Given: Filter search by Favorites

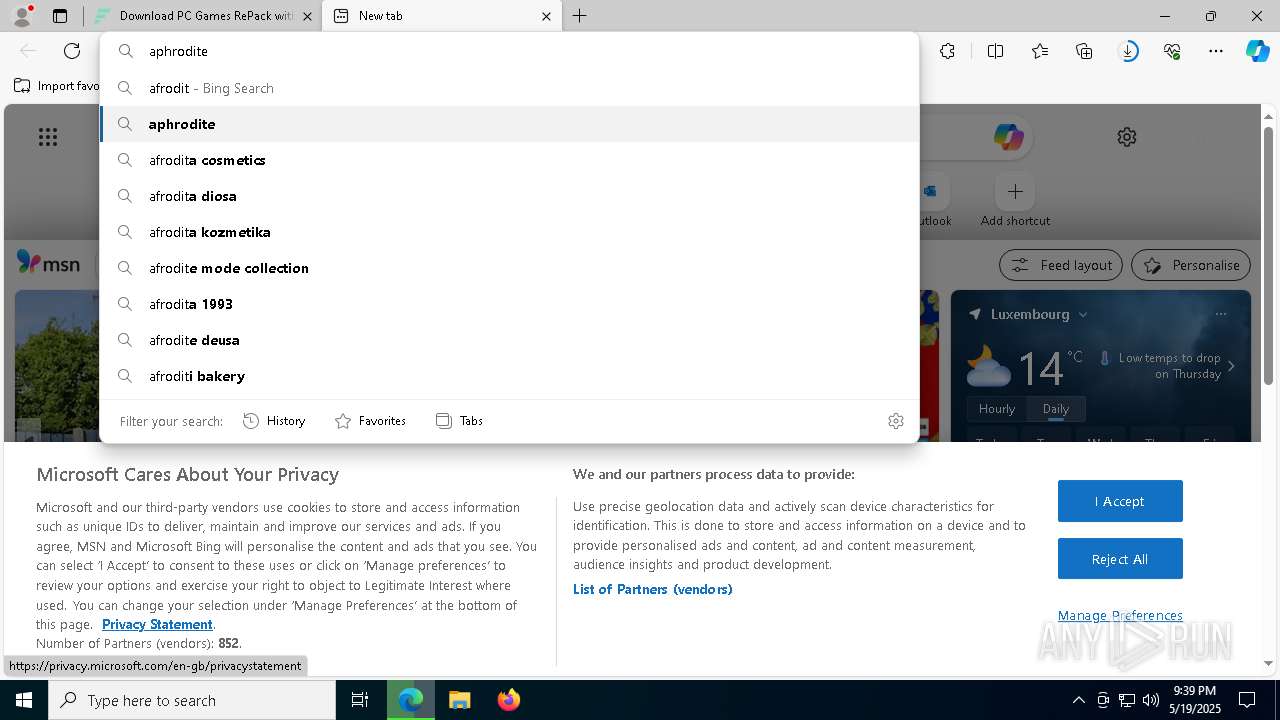Looking at the screenshot, I should click(370, 421).
